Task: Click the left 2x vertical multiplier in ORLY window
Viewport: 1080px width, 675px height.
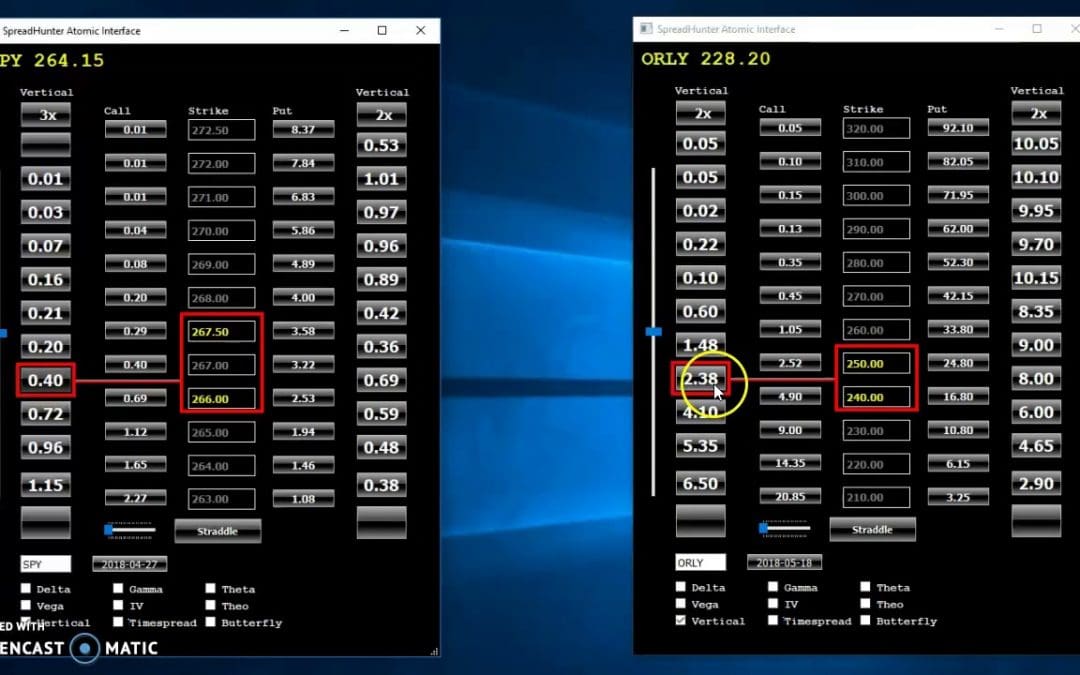Action: [x=701, y=114]
